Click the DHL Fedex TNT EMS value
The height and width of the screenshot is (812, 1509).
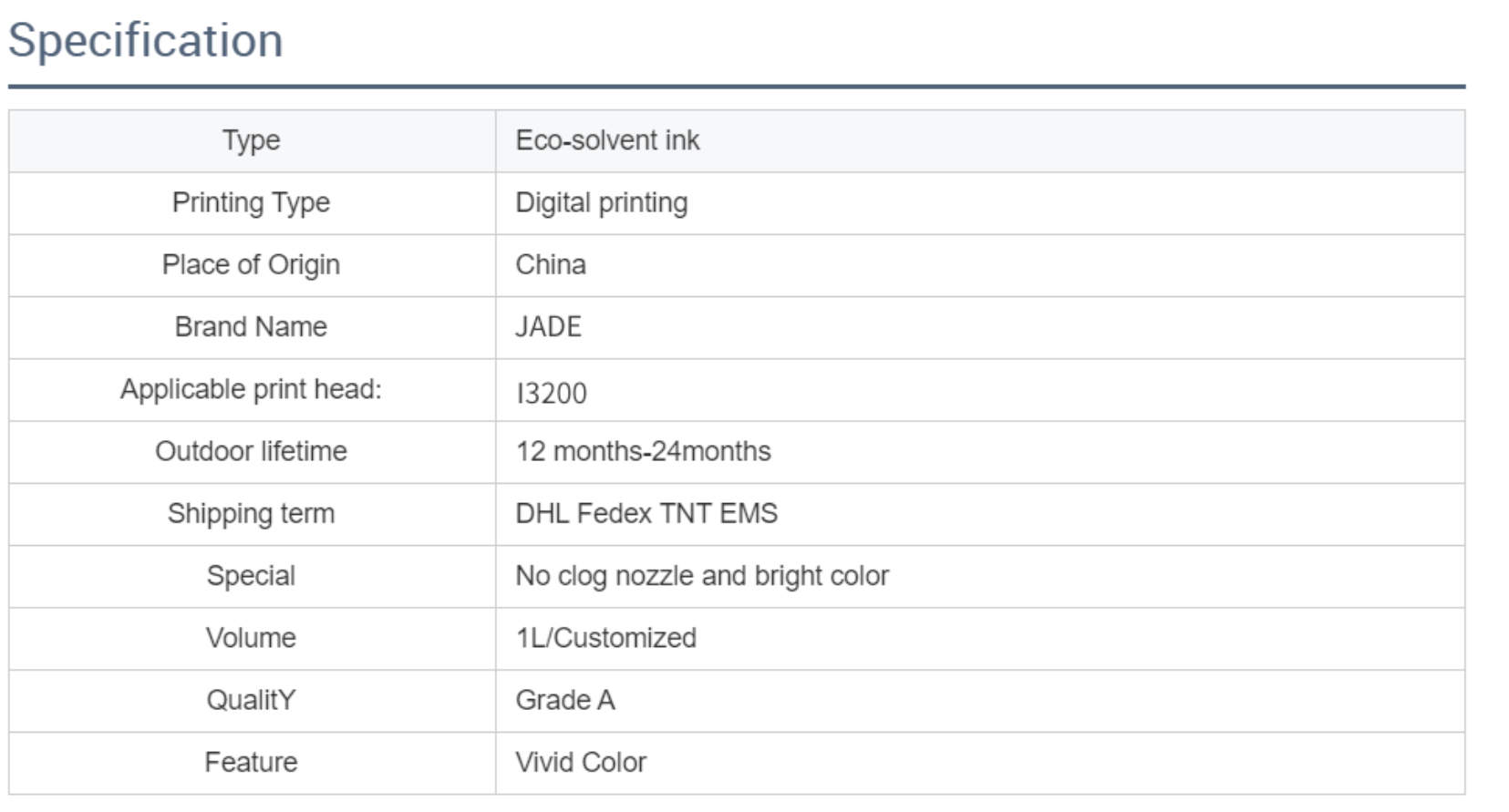(646, 513)
